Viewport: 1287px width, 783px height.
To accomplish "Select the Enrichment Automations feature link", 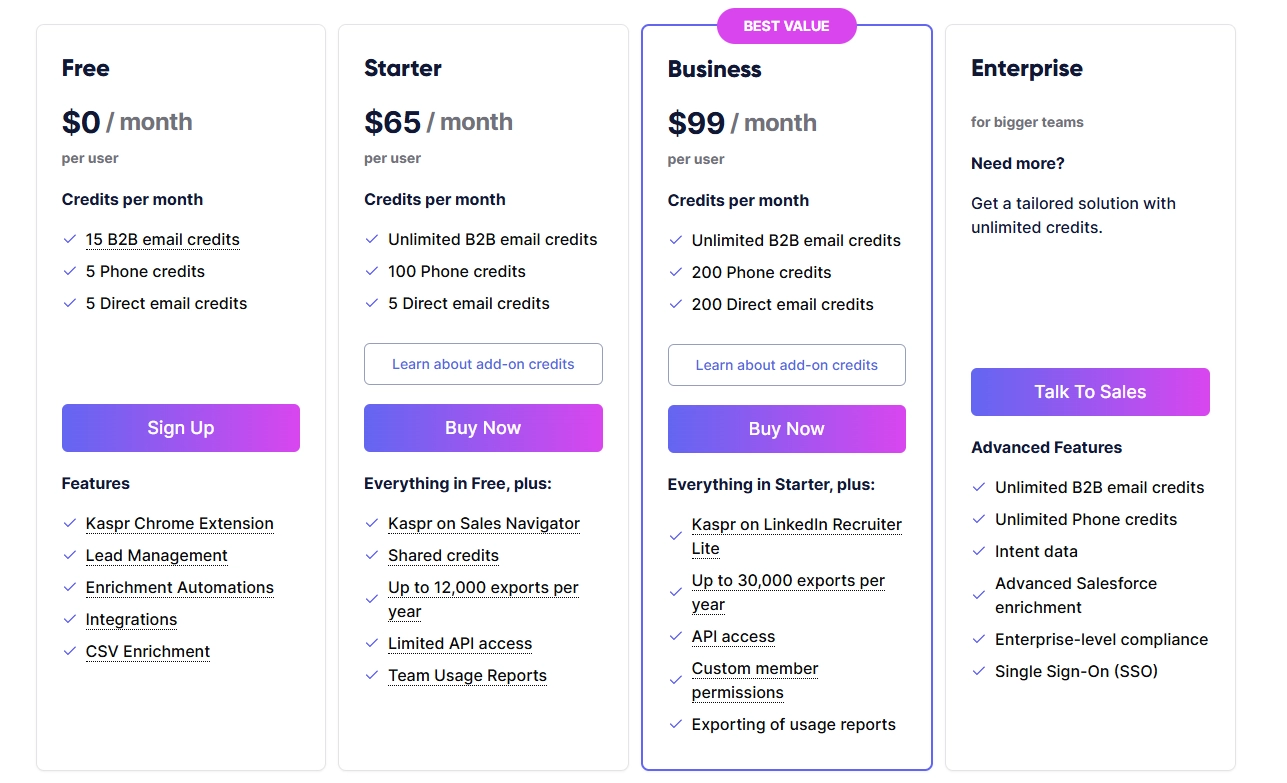I will coord(180,588).
